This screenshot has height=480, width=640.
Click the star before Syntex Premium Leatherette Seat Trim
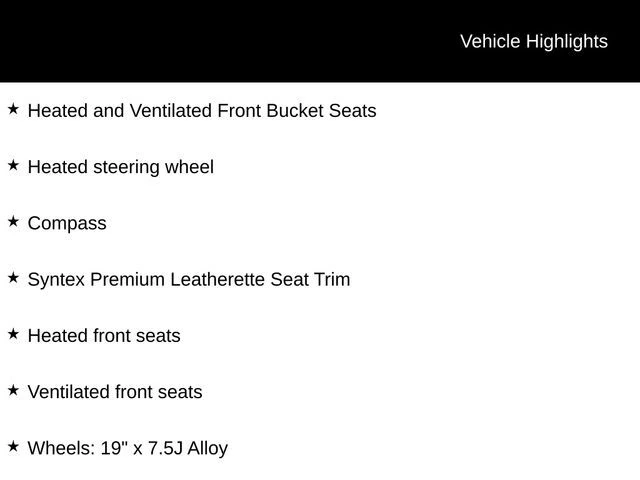pos(13,277)
